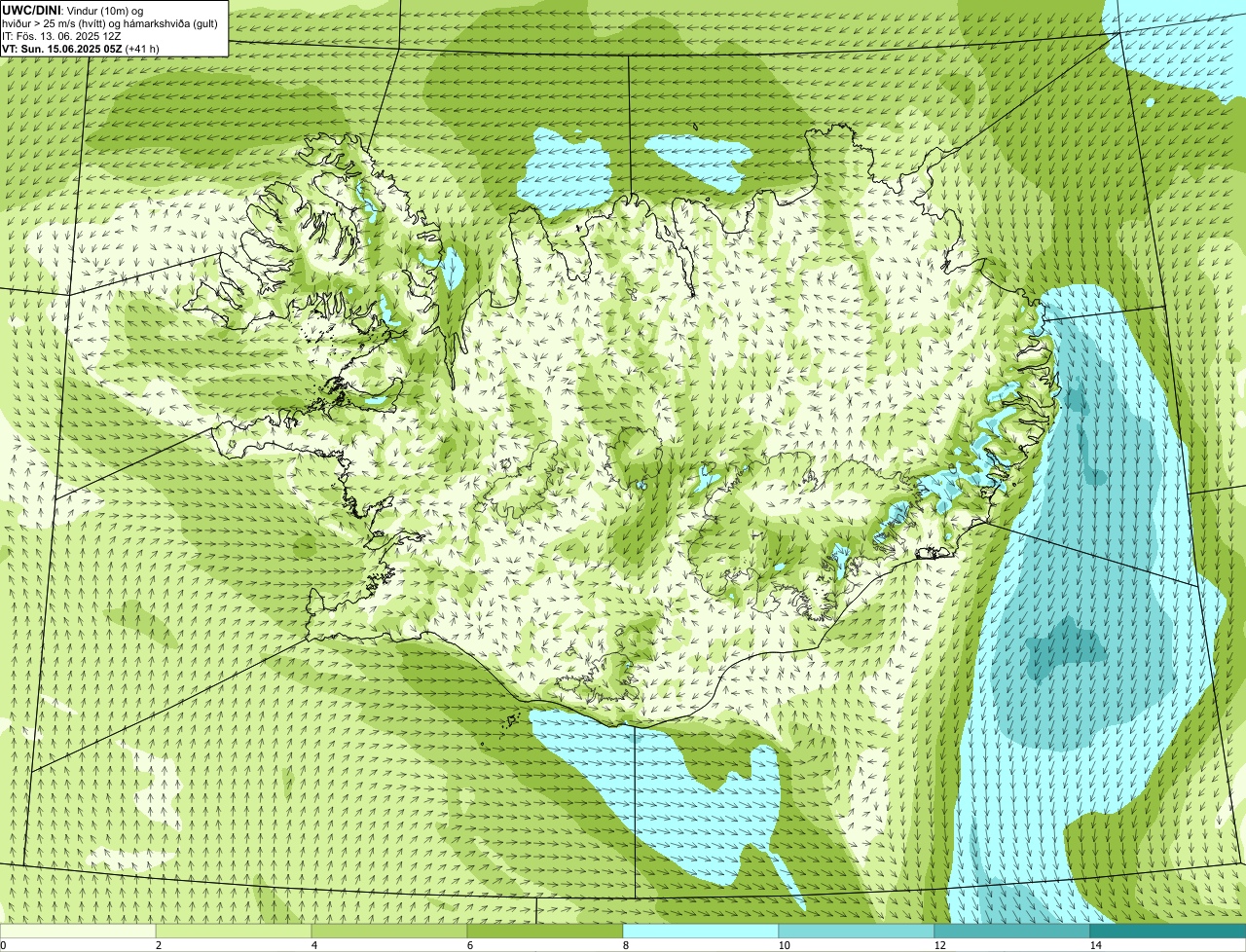Click the 8–10 m/s light cyan swatch
Image resolution: width=1246 pixels, height=952 pixels.
[x=701, y=931]
